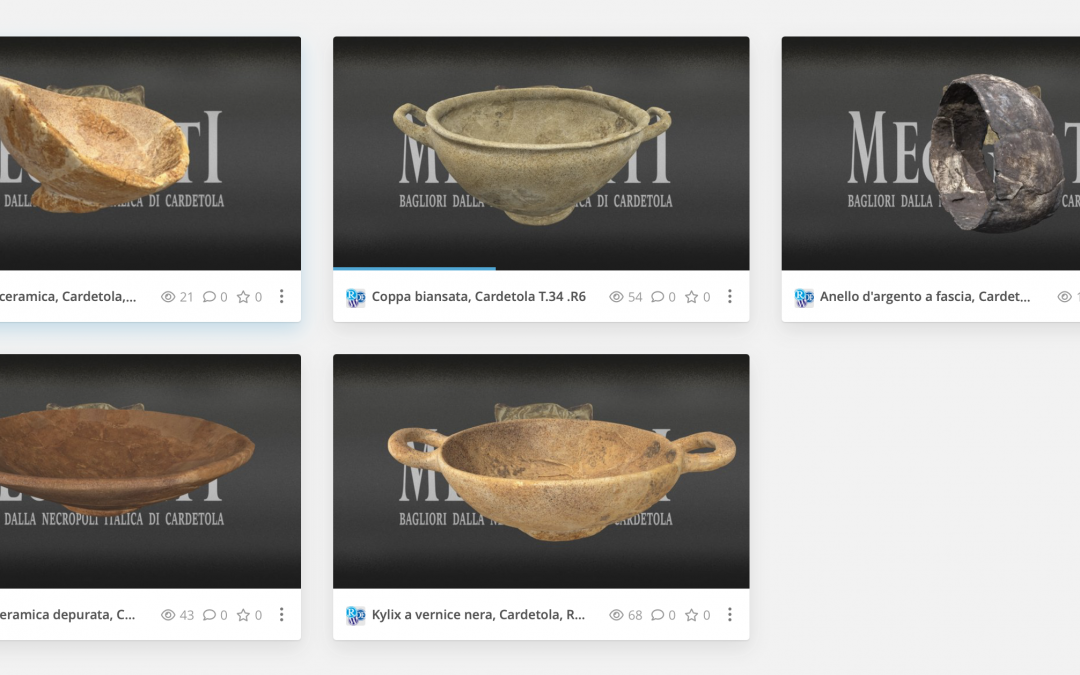Open three-dot menu on ceramica depurata card
Image resolution: width=1080 pixels, height=675 pixels.
coord(282,615)
